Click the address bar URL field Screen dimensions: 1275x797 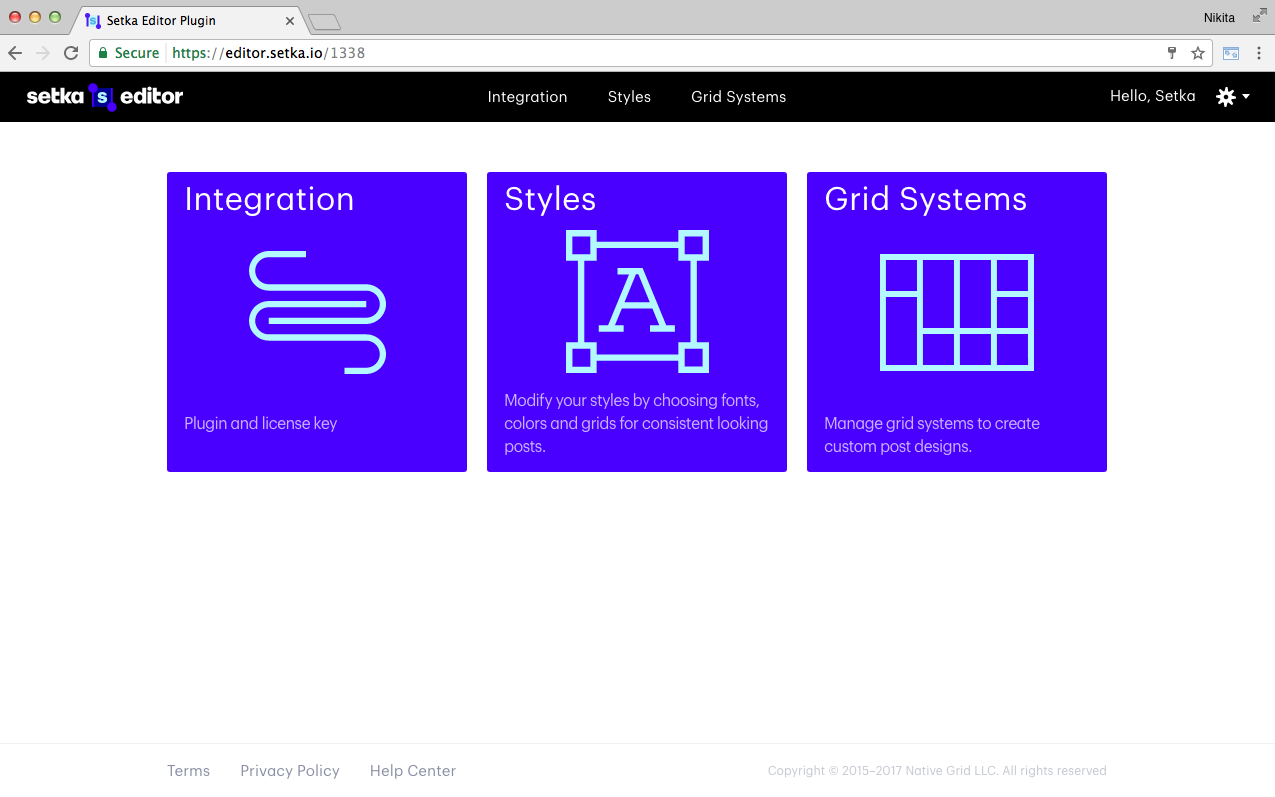tap(650, 53)
